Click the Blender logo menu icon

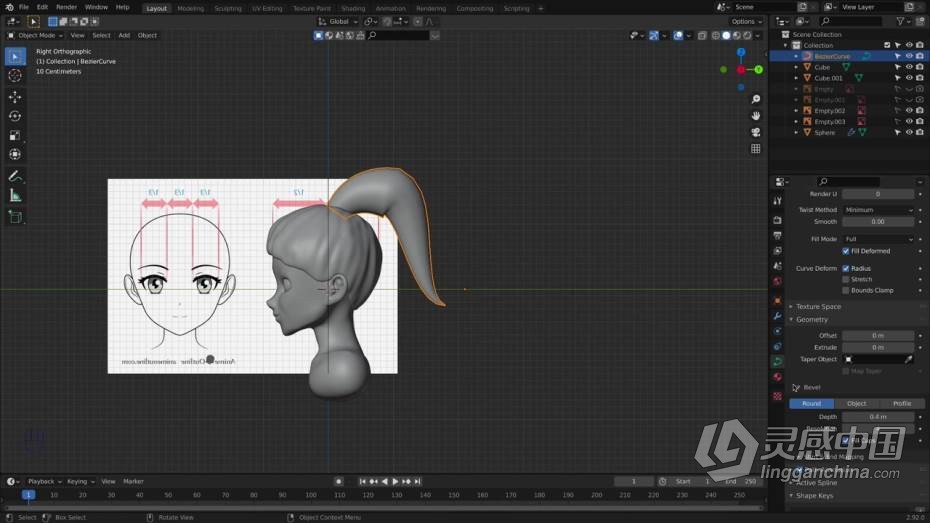point(9,7)
